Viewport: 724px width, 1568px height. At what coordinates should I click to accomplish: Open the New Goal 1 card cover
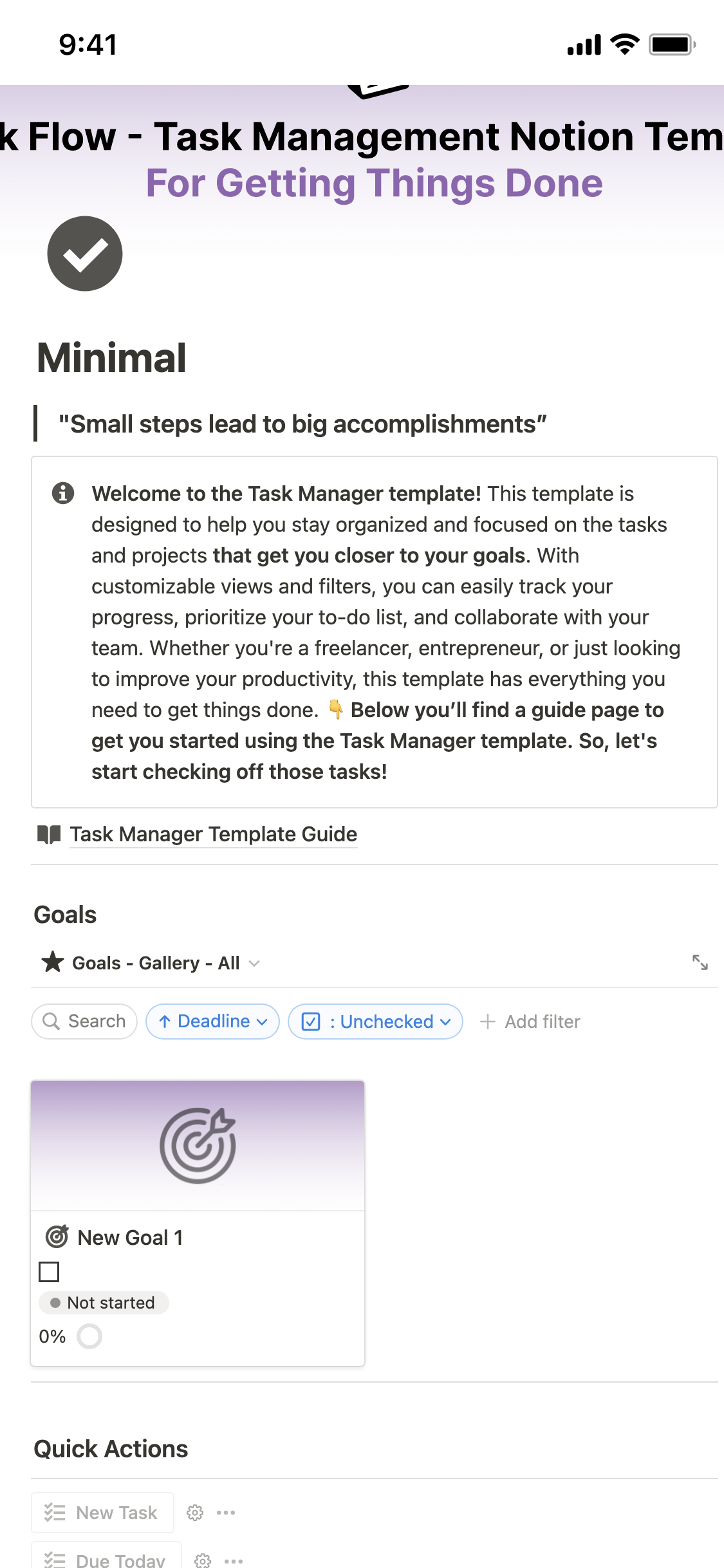pos(198,1146)
